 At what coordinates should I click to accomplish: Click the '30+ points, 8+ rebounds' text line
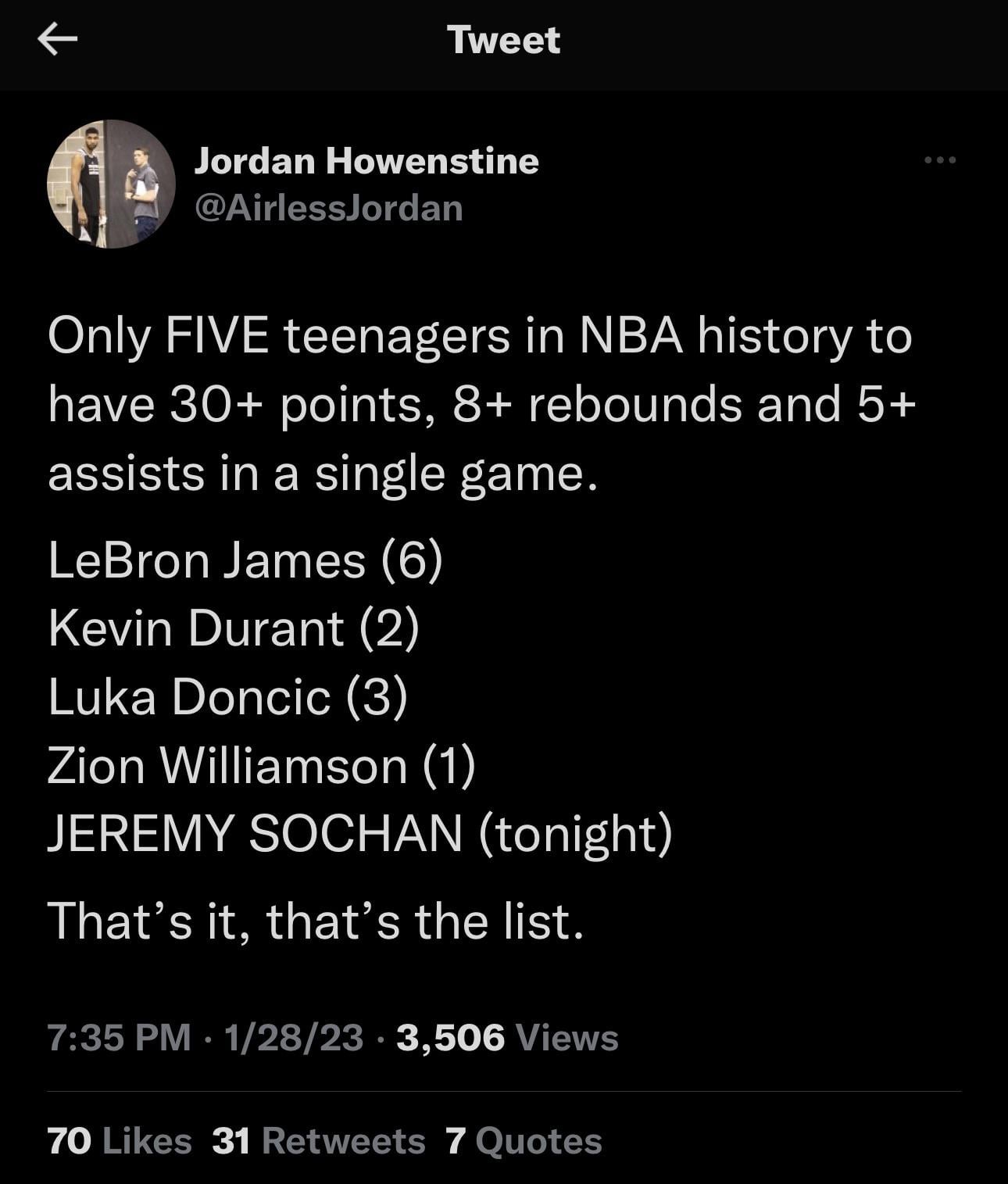(480, 405)
